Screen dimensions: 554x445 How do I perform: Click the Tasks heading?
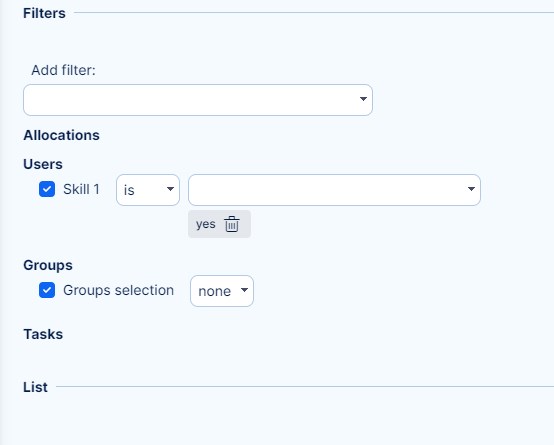click(43, 334)
